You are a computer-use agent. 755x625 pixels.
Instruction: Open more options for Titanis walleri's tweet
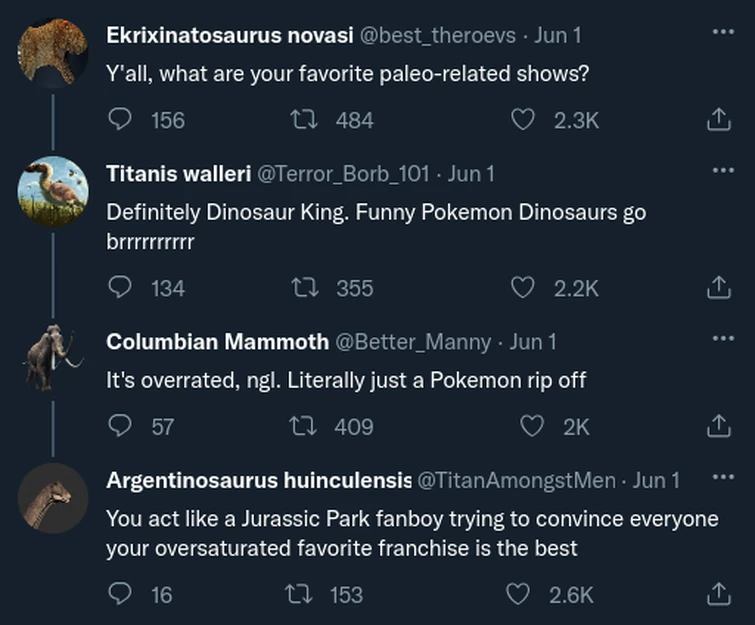pos(722,171)
